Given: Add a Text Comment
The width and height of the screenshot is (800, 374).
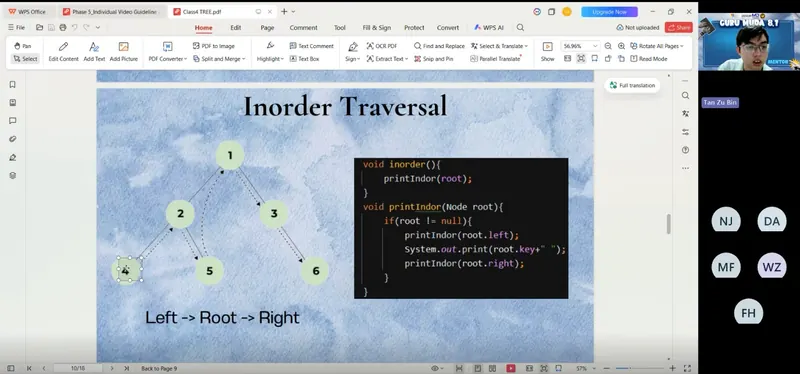Looking at the screenshot, I should click(x=311, y=46).
